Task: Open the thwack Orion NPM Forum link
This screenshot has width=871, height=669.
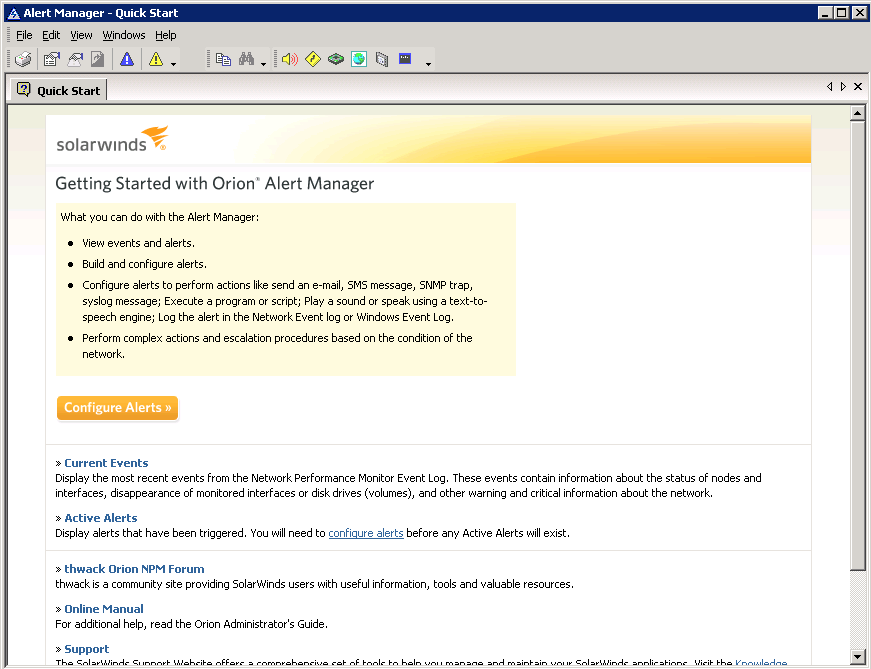Action: tap(134, 569)
